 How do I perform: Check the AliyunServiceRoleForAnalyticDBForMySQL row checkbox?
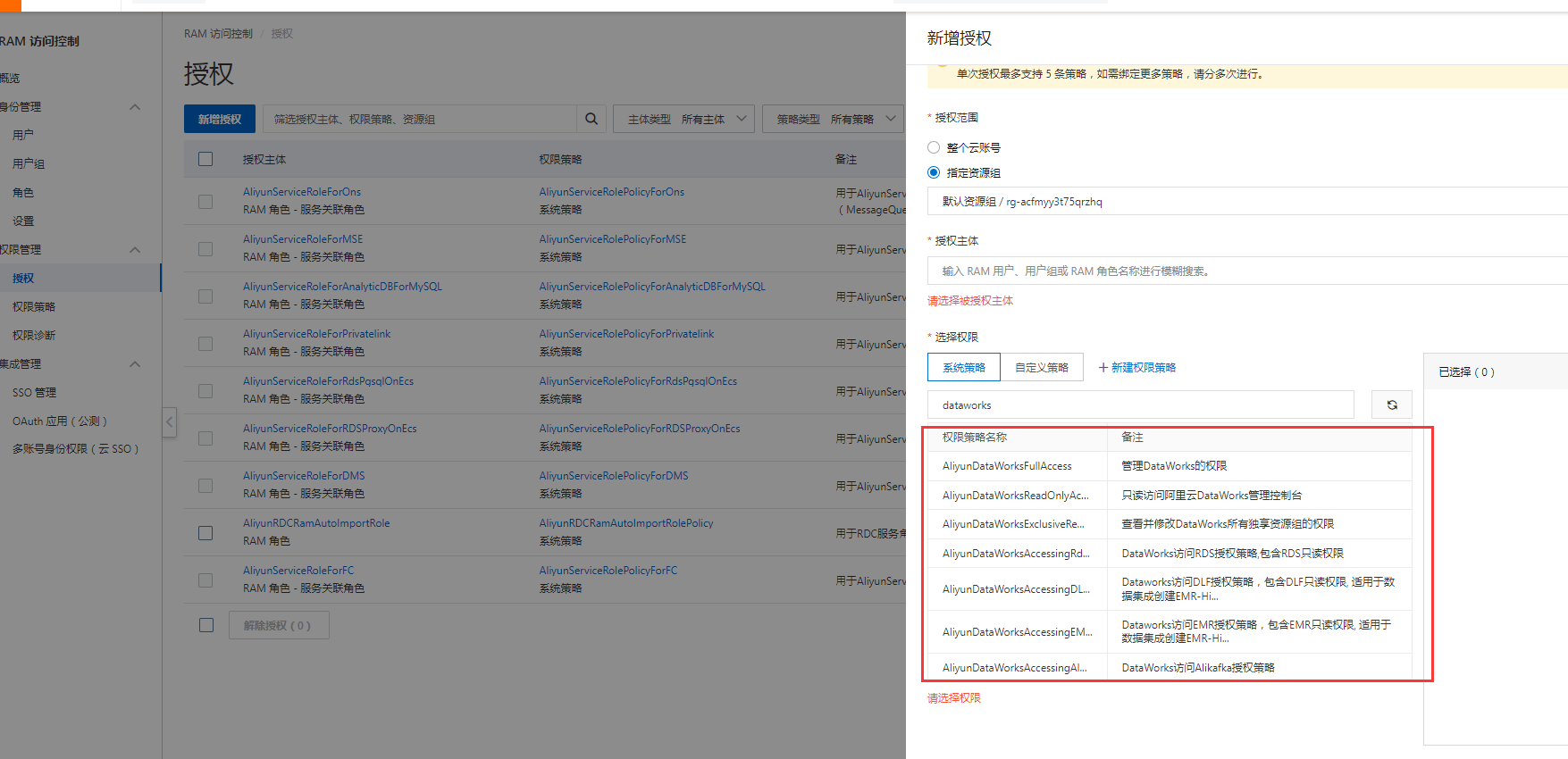tap(205, 296)
